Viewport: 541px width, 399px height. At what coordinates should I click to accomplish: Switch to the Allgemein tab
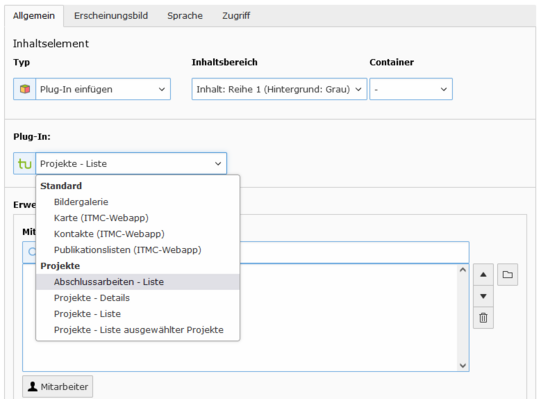tap(34, 16)
